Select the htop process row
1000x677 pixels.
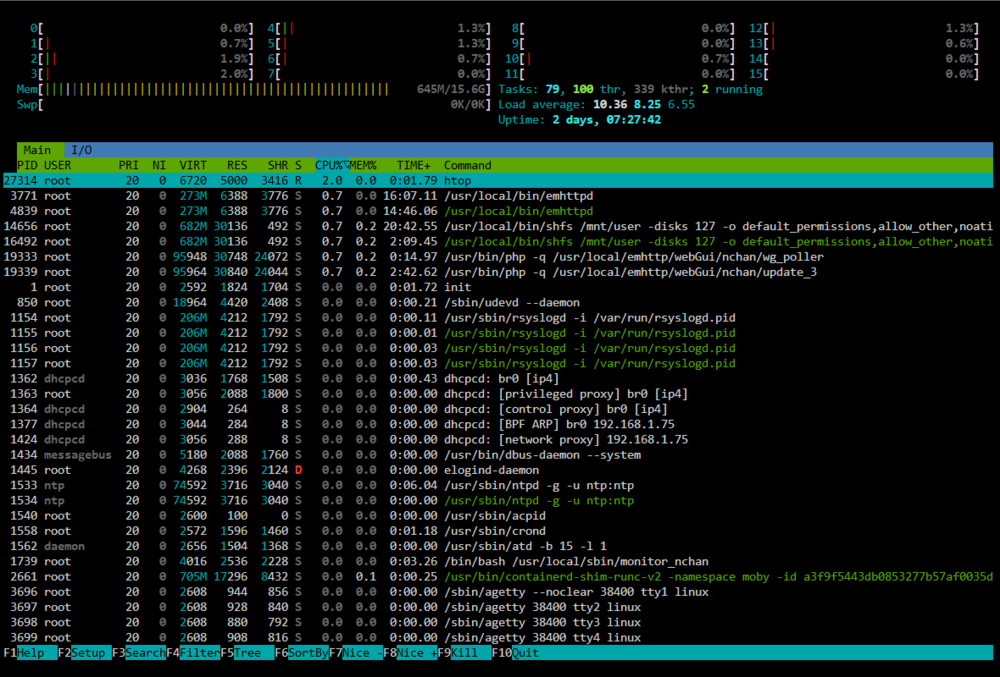tap(497, 180)
